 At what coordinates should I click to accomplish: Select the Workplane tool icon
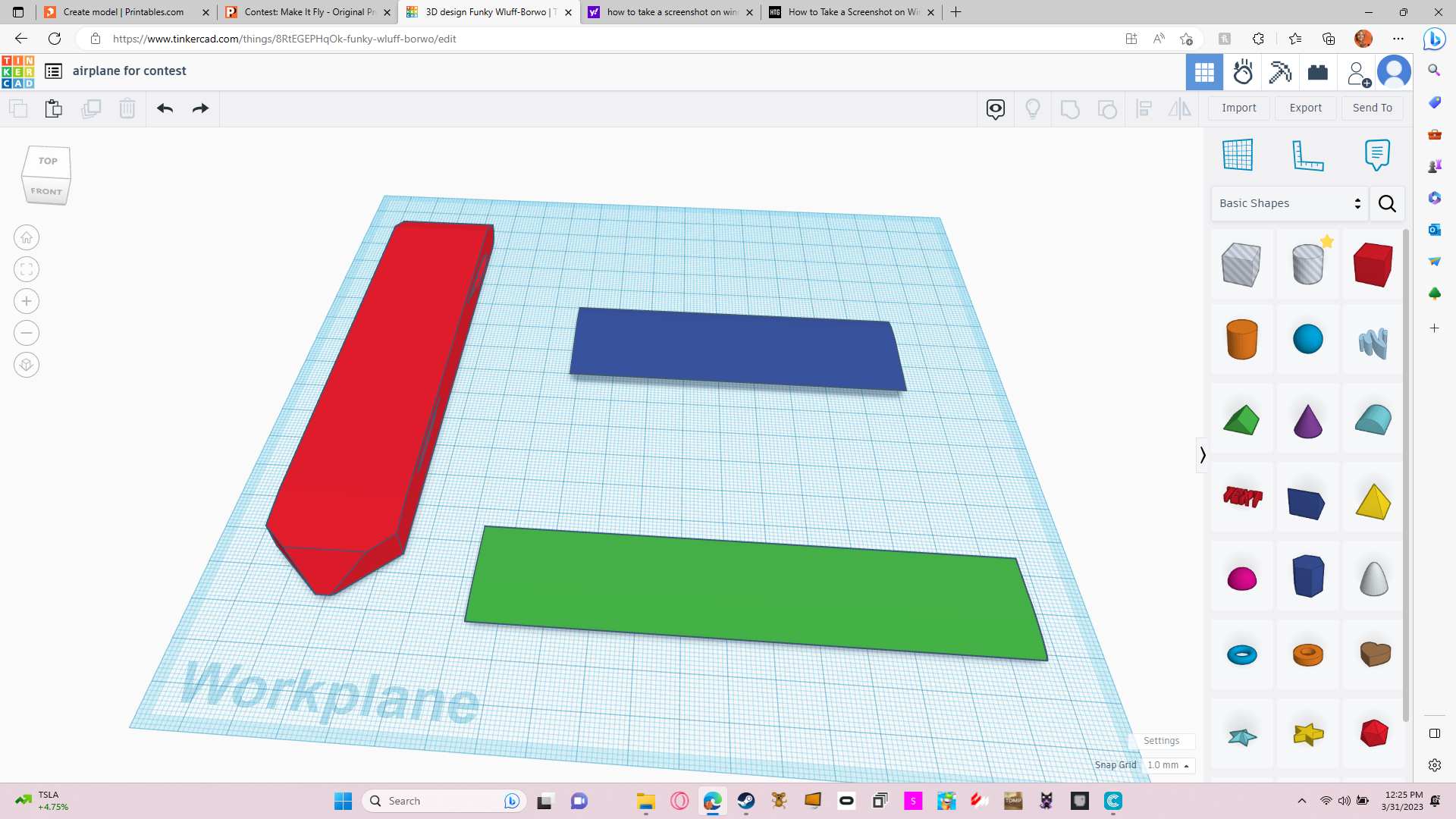coord(1238,155)
